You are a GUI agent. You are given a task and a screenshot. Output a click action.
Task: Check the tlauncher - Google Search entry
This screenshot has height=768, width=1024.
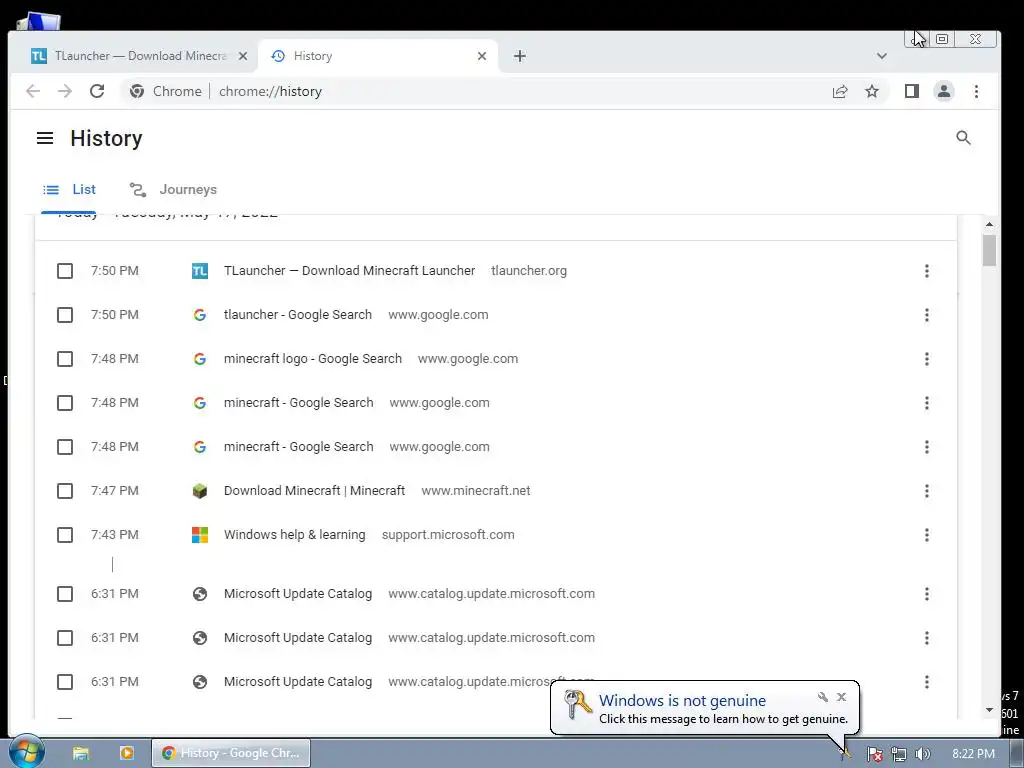[x=65, y=315]
